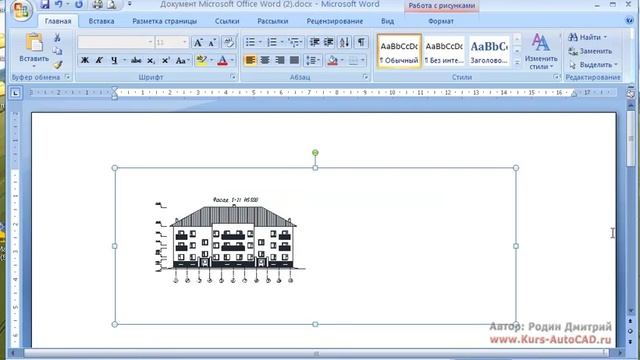Open print preview from quick access toolbar

[x=111, y=4]
